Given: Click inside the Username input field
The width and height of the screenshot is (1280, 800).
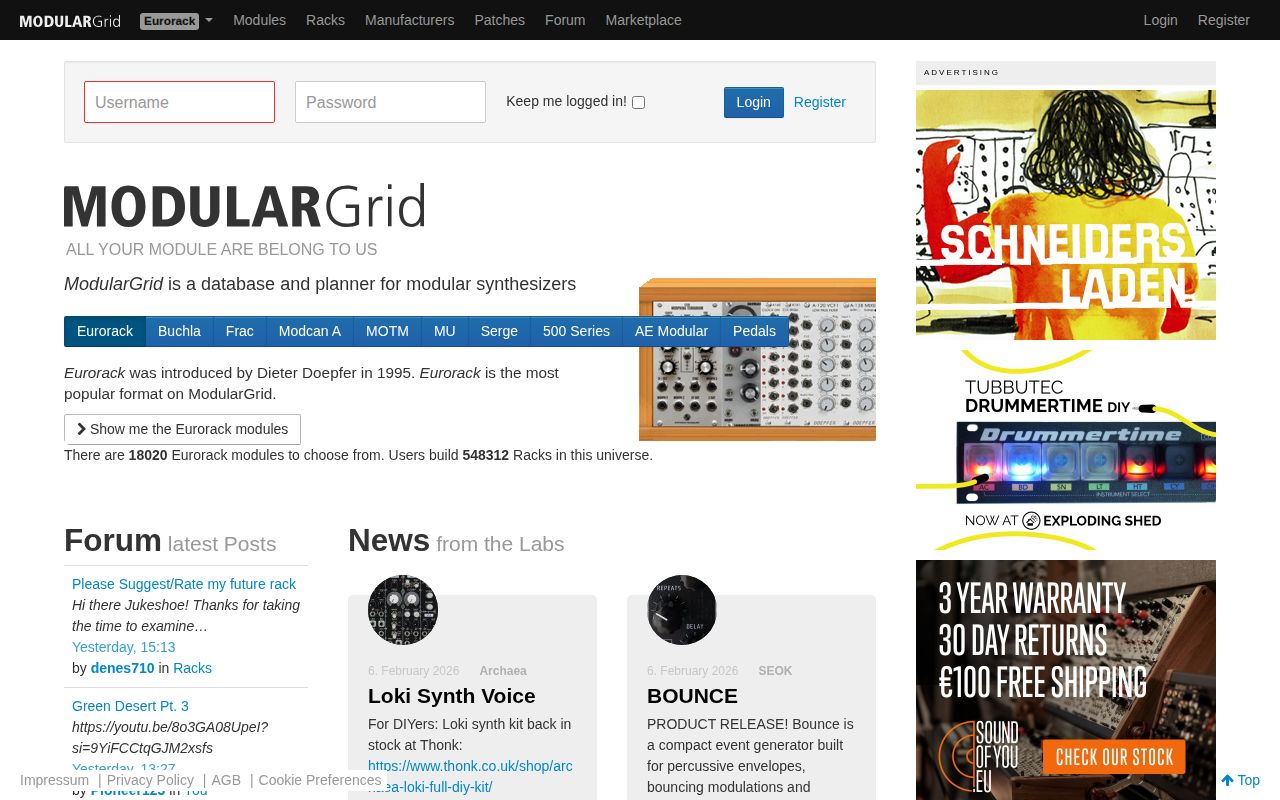Looking at the screenshot, I should click(179, 102).
